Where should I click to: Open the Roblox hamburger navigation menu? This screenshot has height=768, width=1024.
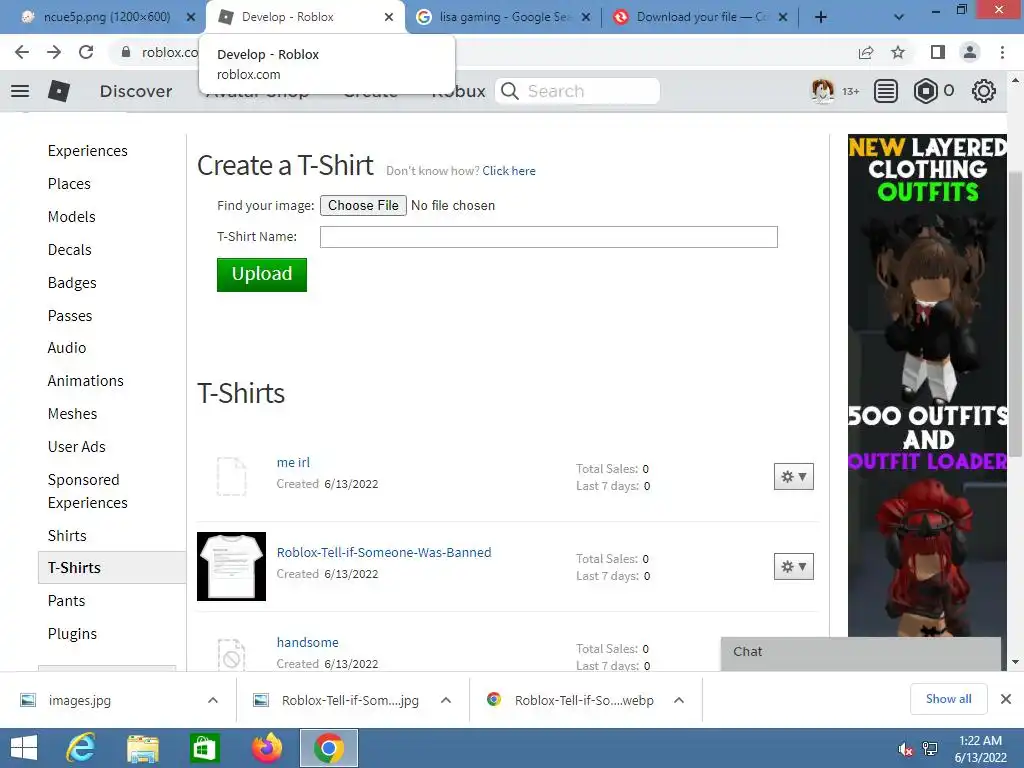(x=20, y=91)
